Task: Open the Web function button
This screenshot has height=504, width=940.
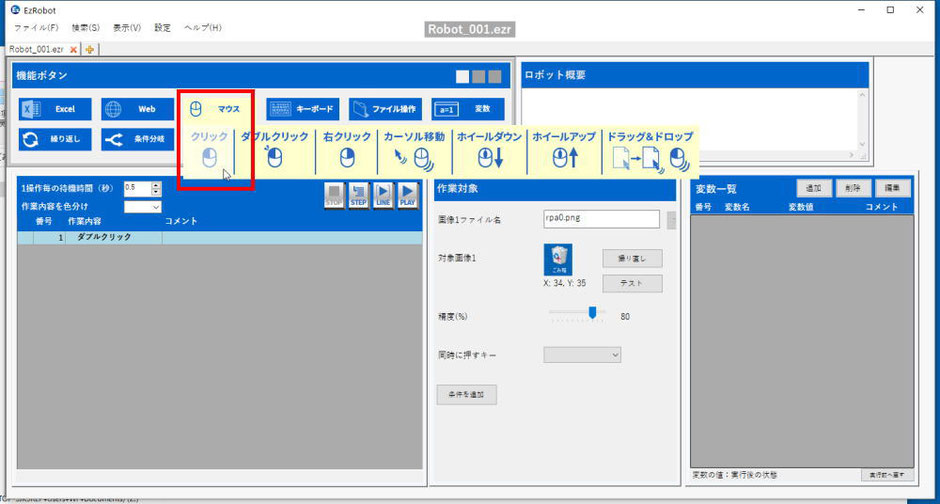Action: click(x=137, y=109)
